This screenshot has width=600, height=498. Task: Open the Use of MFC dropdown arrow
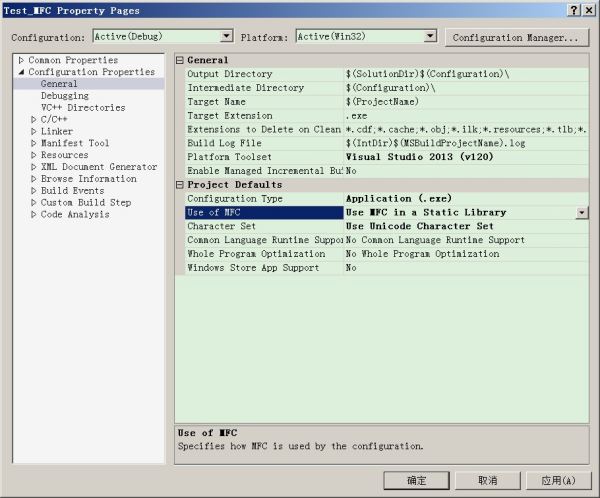pyautogui.click(x=581, y=213)
